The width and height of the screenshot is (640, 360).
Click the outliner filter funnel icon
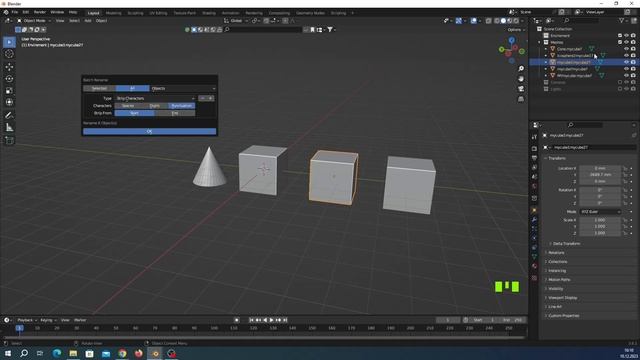(x=622, y=20)
